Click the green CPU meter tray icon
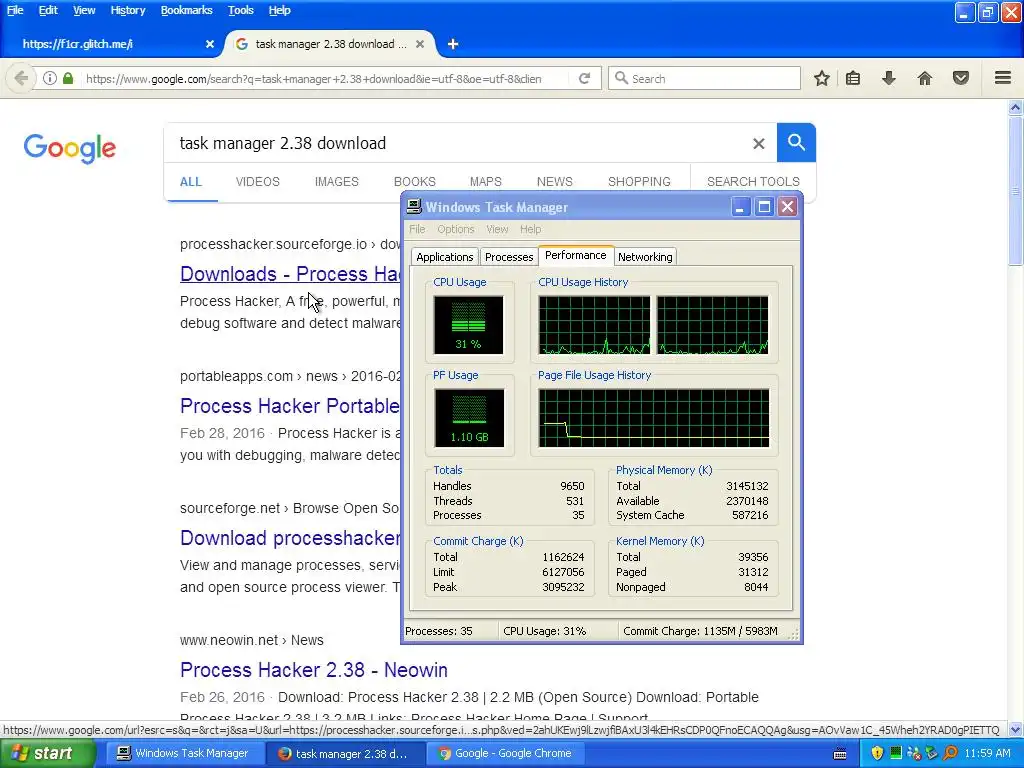The width and height of the screenshot is (1024, 768). point(895,753)
